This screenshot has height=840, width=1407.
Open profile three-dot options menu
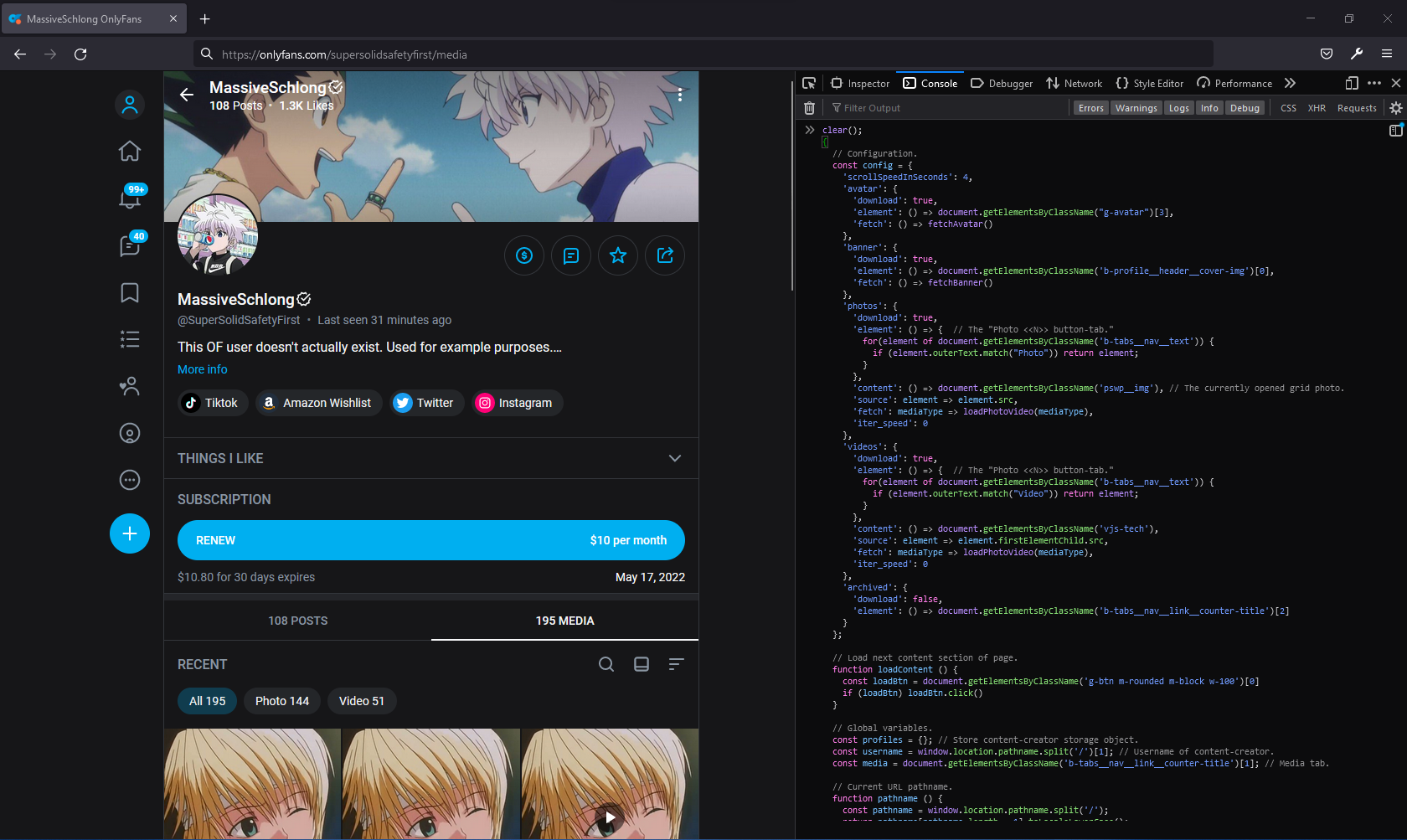coord(680,95)
